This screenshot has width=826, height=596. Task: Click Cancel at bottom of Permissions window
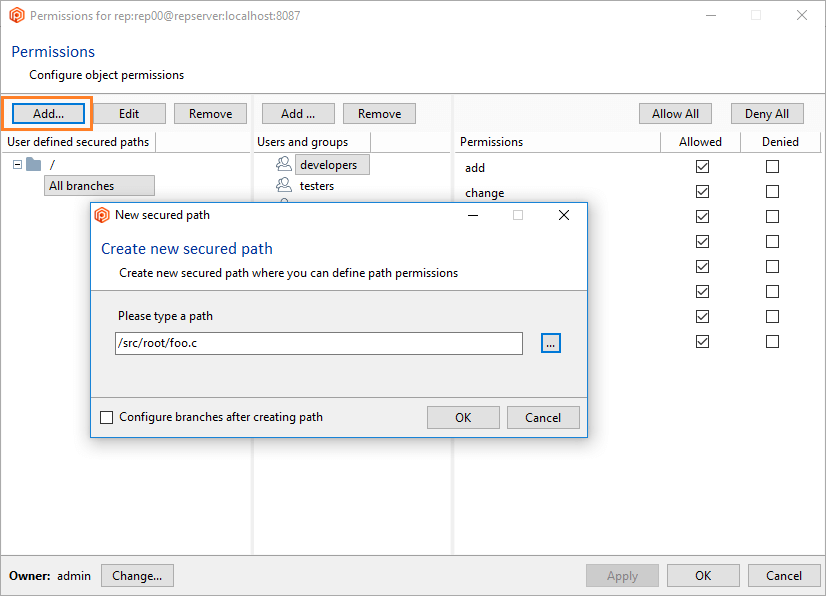[x=784, y=575]
